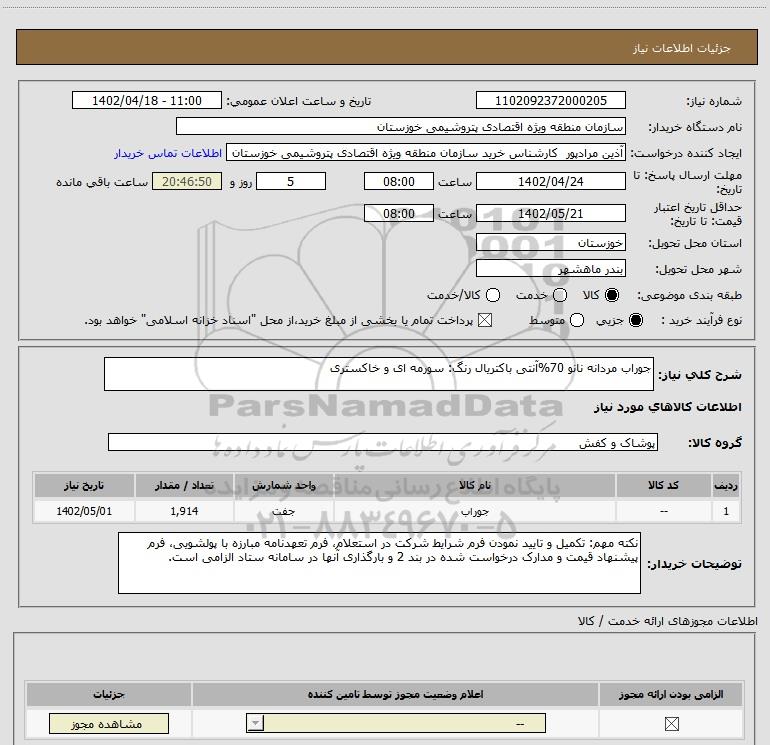Click the اطلاعات مجوزهای ارائه خدمت / کالا heading

point(667,621)
